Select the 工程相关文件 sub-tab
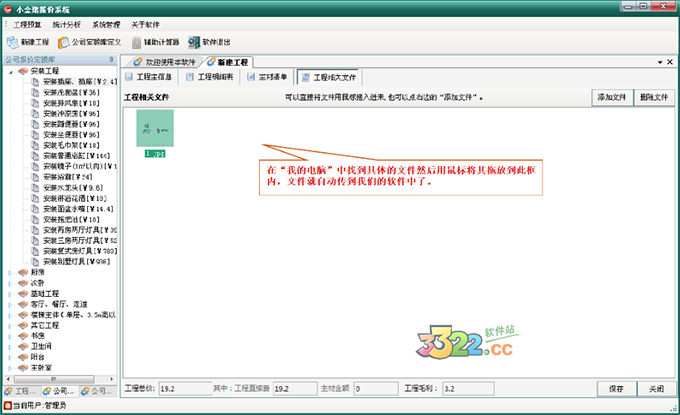 329,77
